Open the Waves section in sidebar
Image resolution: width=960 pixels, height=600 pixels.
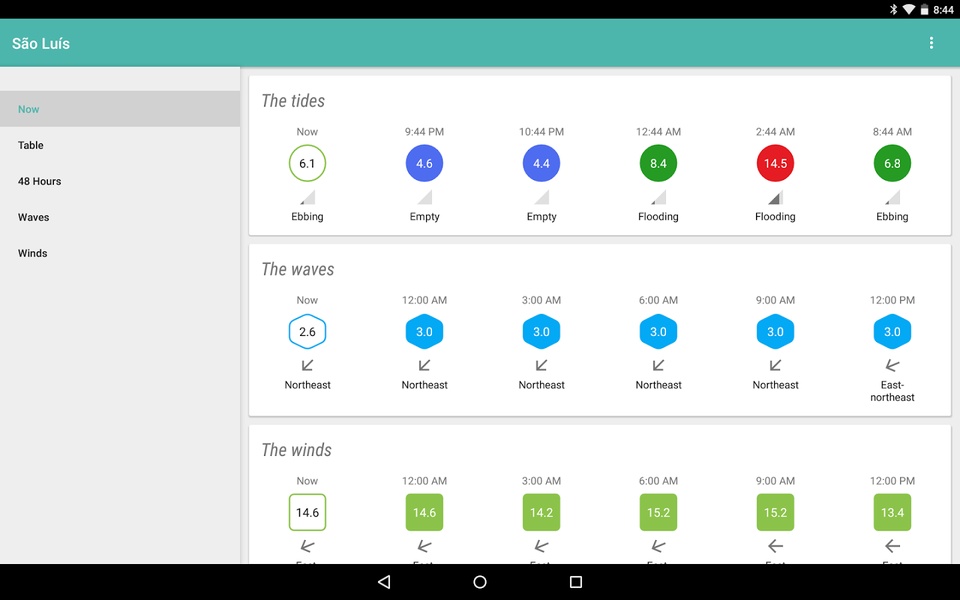pyautogui.click(x=120, y=217)
